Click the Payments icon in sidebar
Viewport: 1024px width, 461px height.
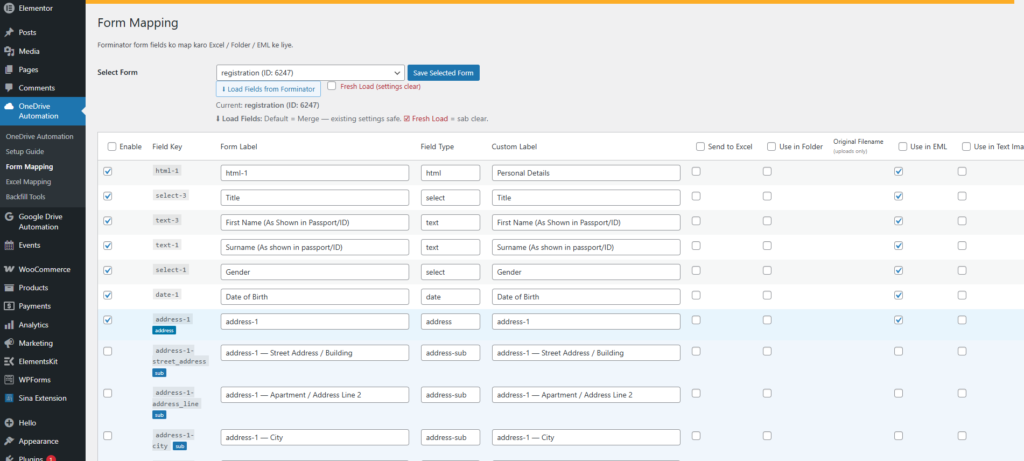coord(9,306)
